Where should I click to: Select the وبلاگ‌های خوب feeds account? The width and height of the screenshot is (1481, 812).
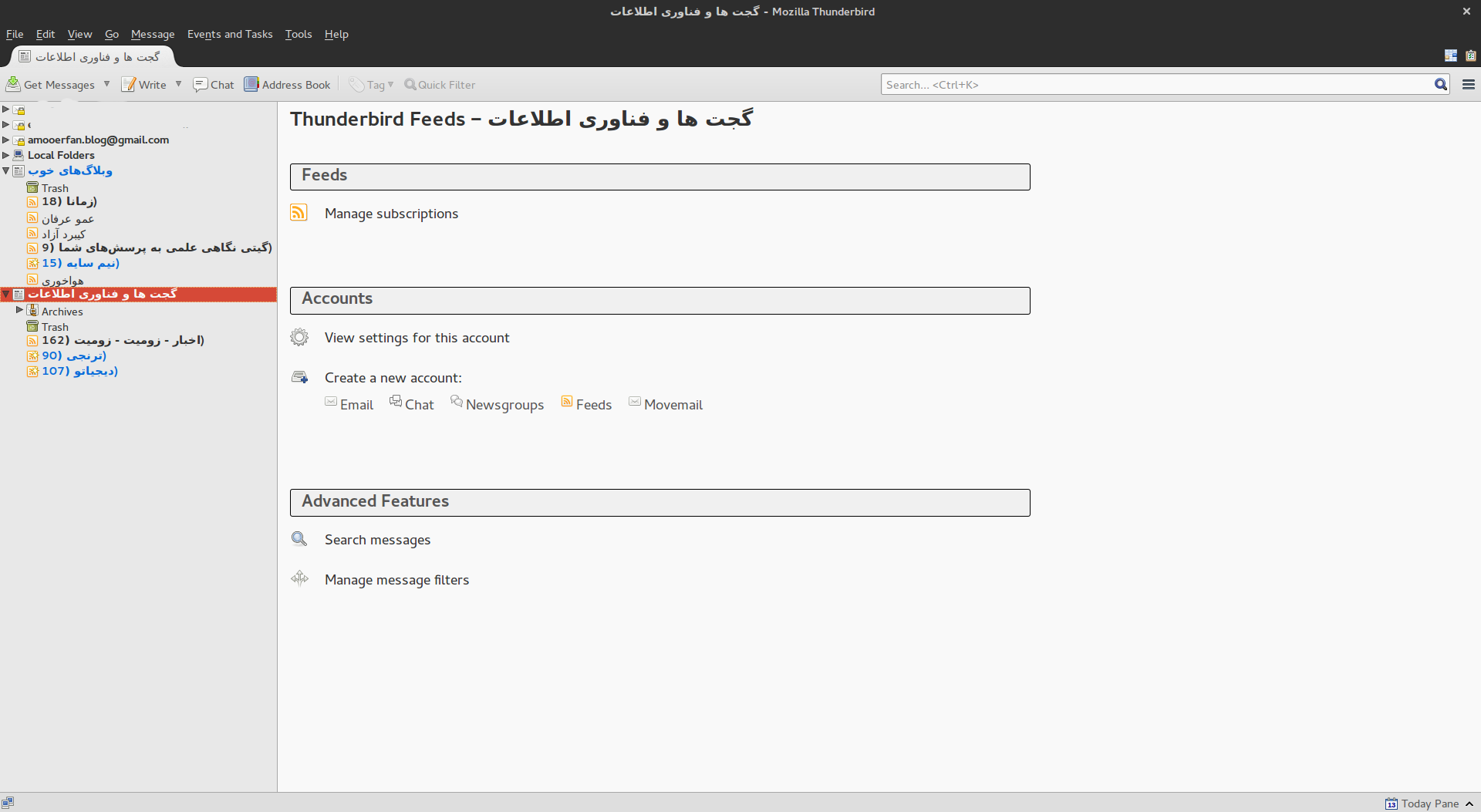pyautogui.click(x=69, y=170)
